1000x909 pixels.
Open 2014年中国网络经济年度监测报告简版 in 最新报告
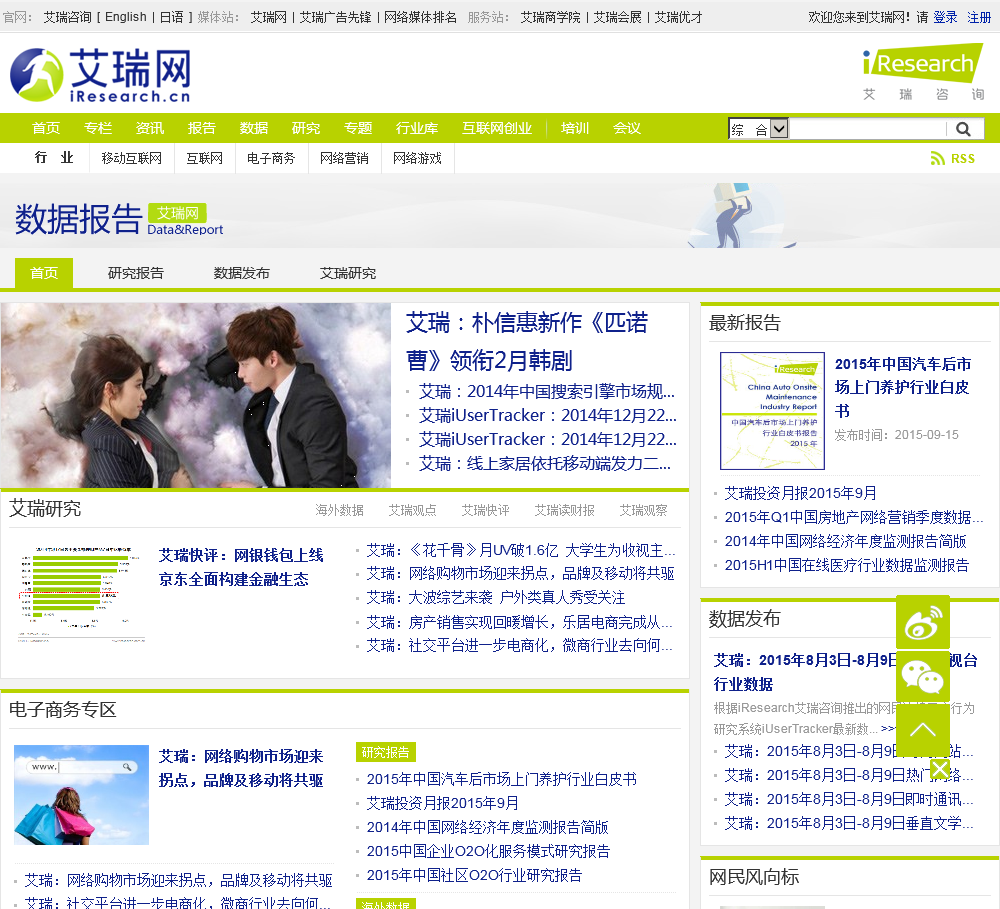(846, 542)
